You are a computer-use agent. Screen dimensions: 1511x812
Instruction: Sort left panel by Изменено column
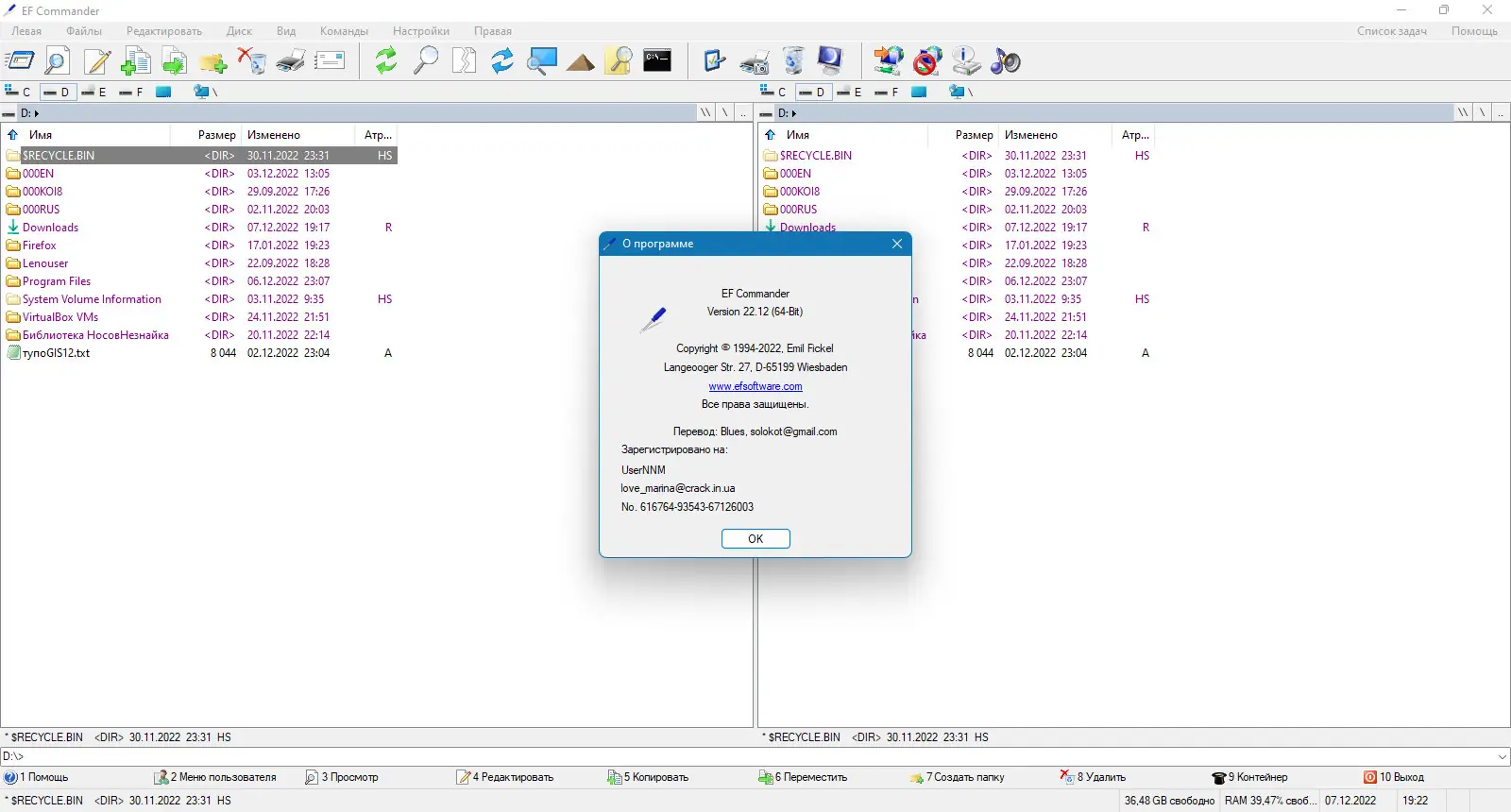pos(297,135)
